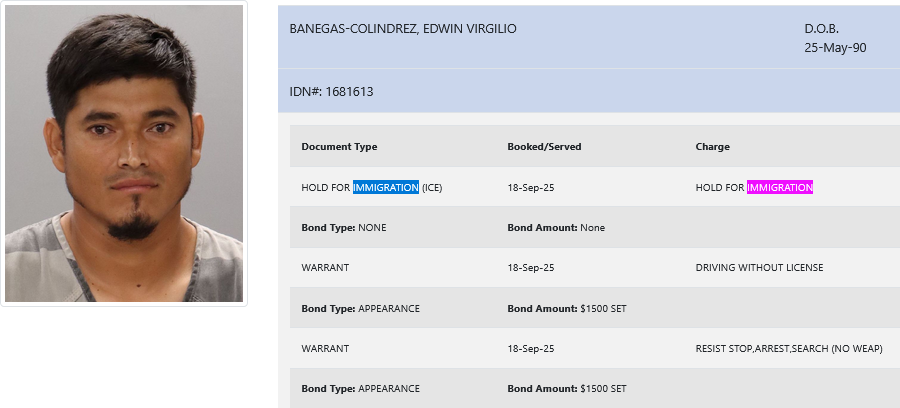Click the 18-Sep-25 date in immigration hold row
The width and height of the screenshot is (900, 408).
point(531,187)
